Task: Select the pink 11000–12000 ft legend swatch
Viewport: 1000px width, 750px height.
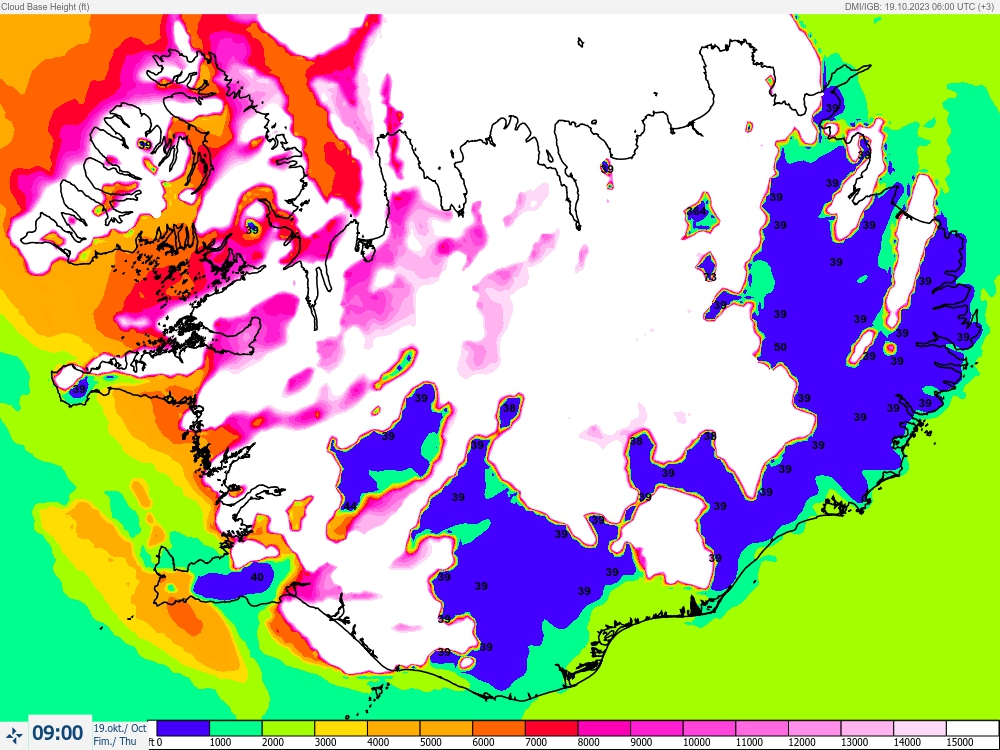Action: click(761, 728)
